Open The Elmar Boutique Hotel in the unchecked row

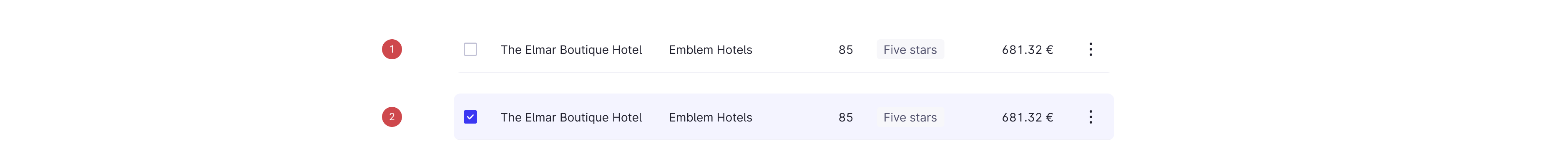point(570,50)
